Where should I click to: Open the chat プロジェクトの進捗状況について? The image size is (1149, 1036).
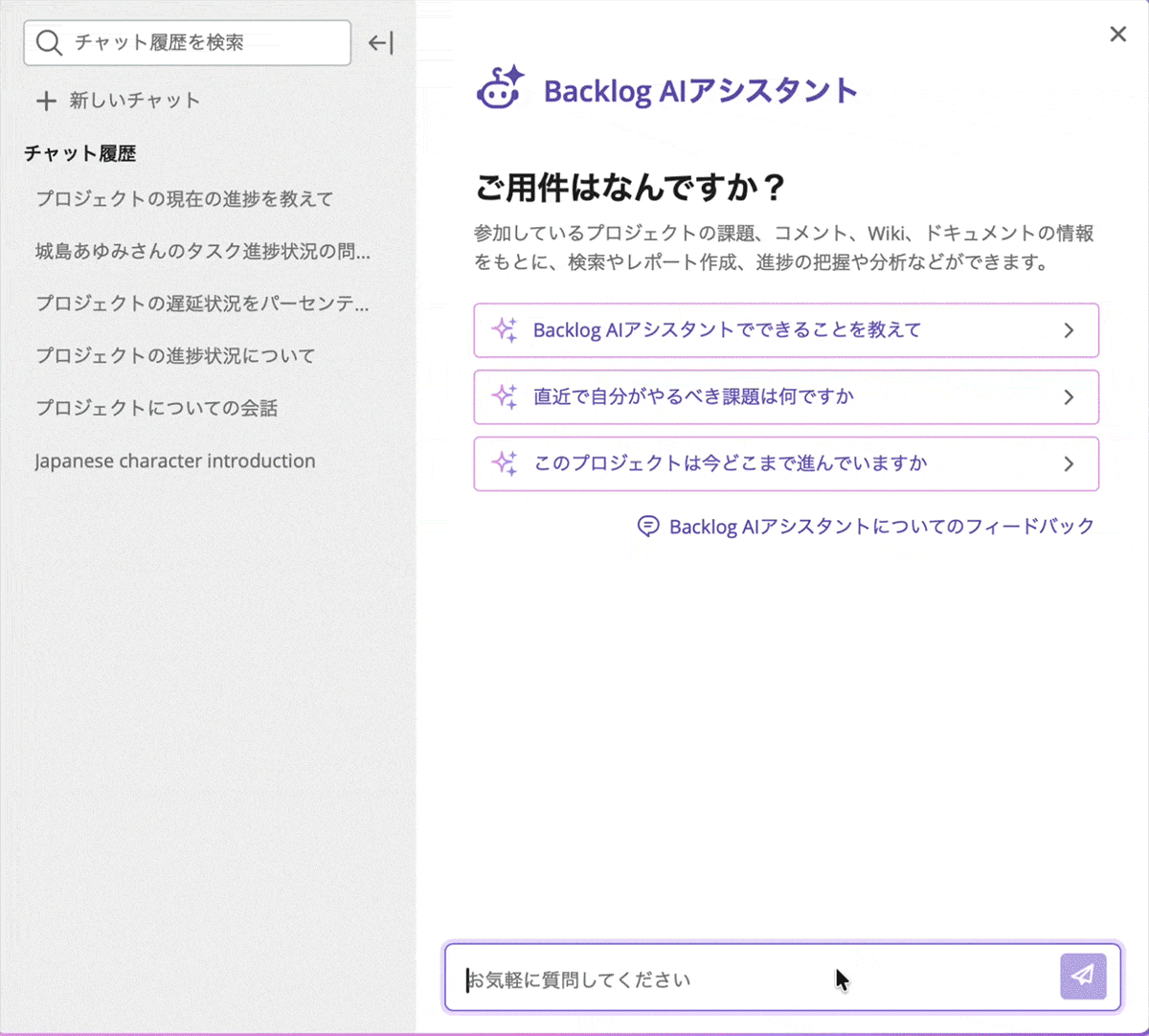(174, 355)
